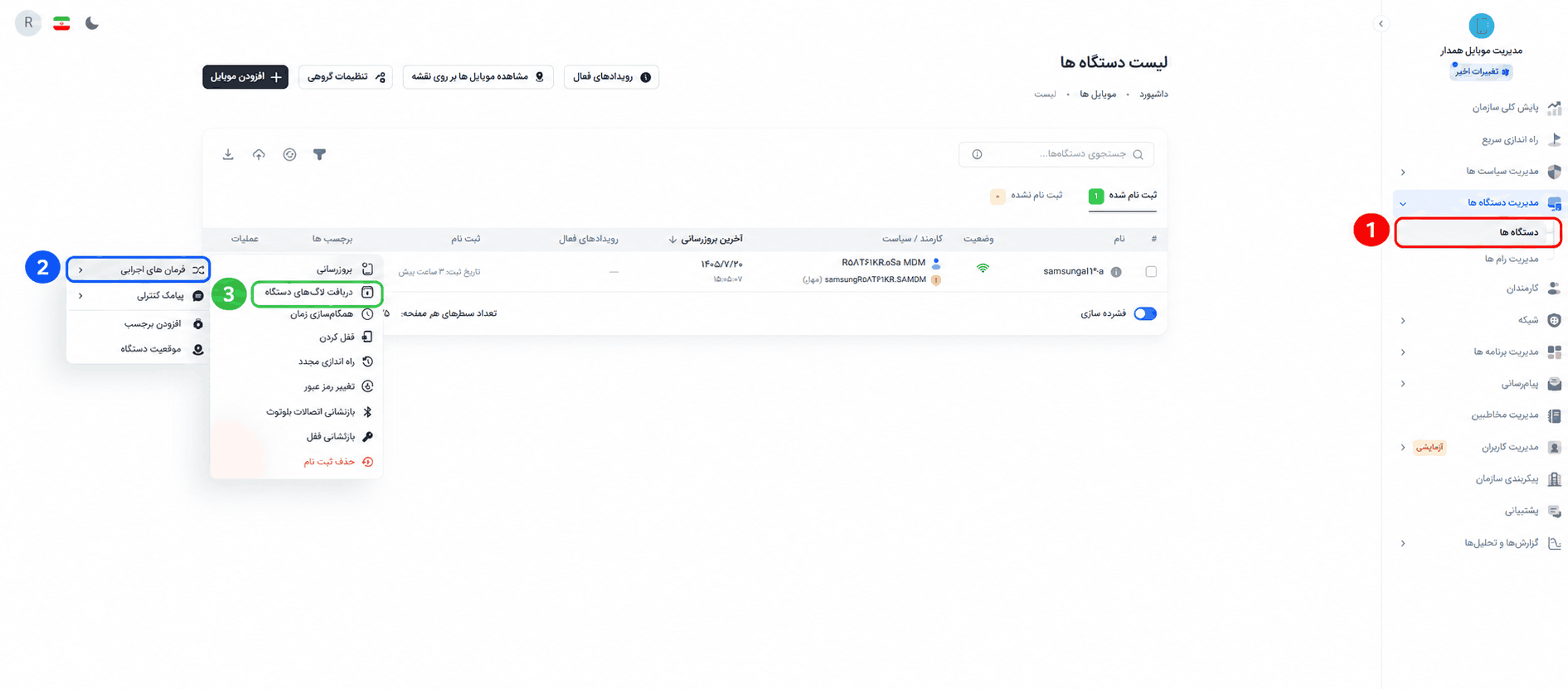Click the کارمندان people icon in sidebar
This screenshot has width=1568, height=689.
(1554, 289)
